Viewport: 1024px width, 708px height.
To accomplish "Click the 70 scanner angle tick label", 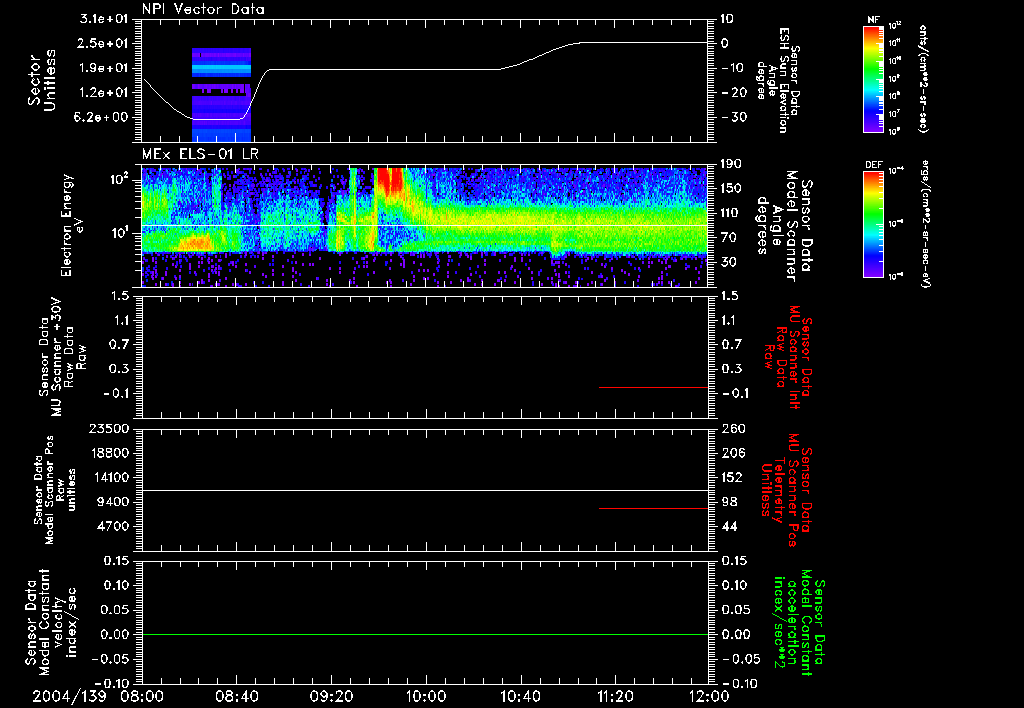I will click(728, 238).
